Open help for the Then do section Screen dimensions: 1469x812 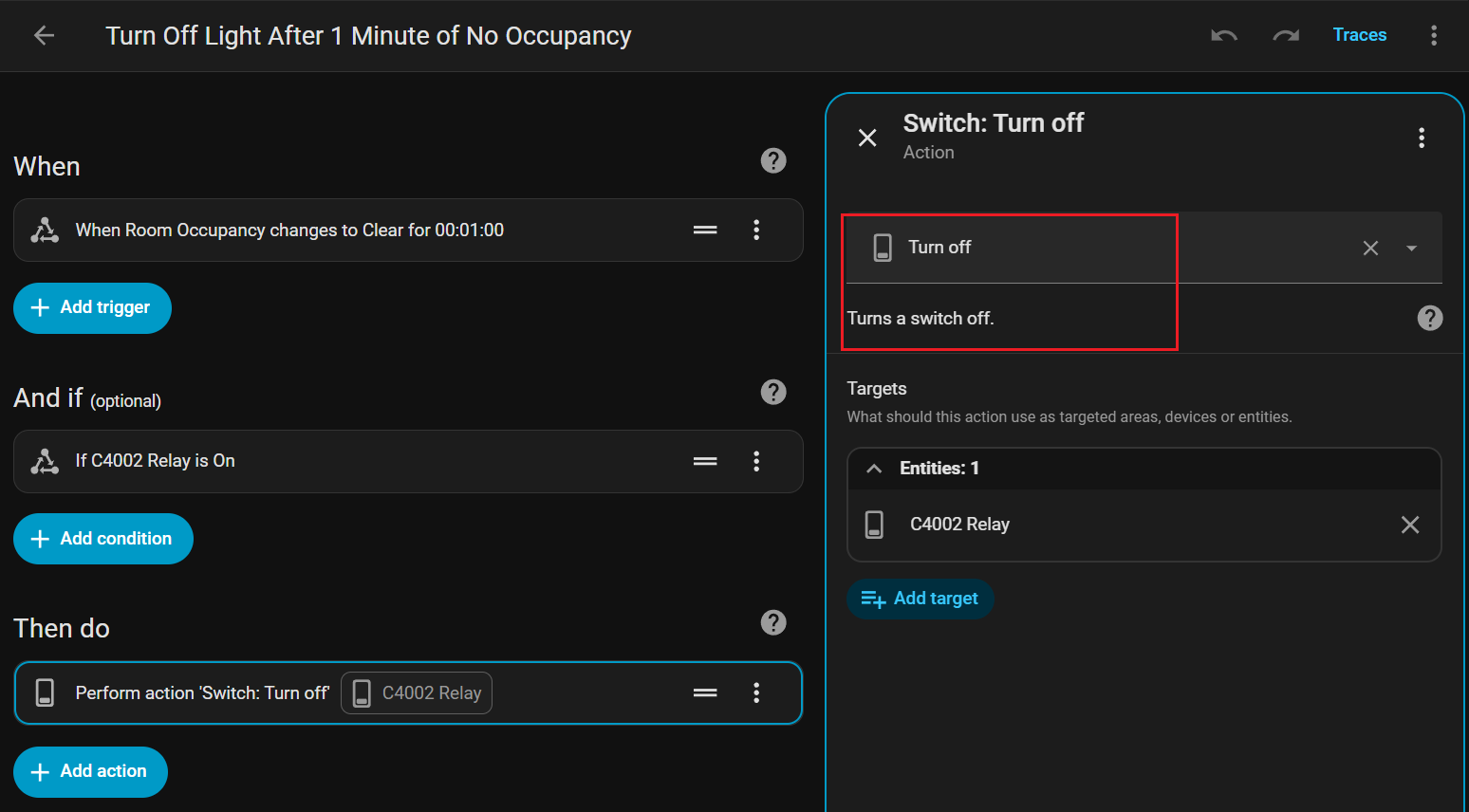pyautogui.click(x=773, y=622)
